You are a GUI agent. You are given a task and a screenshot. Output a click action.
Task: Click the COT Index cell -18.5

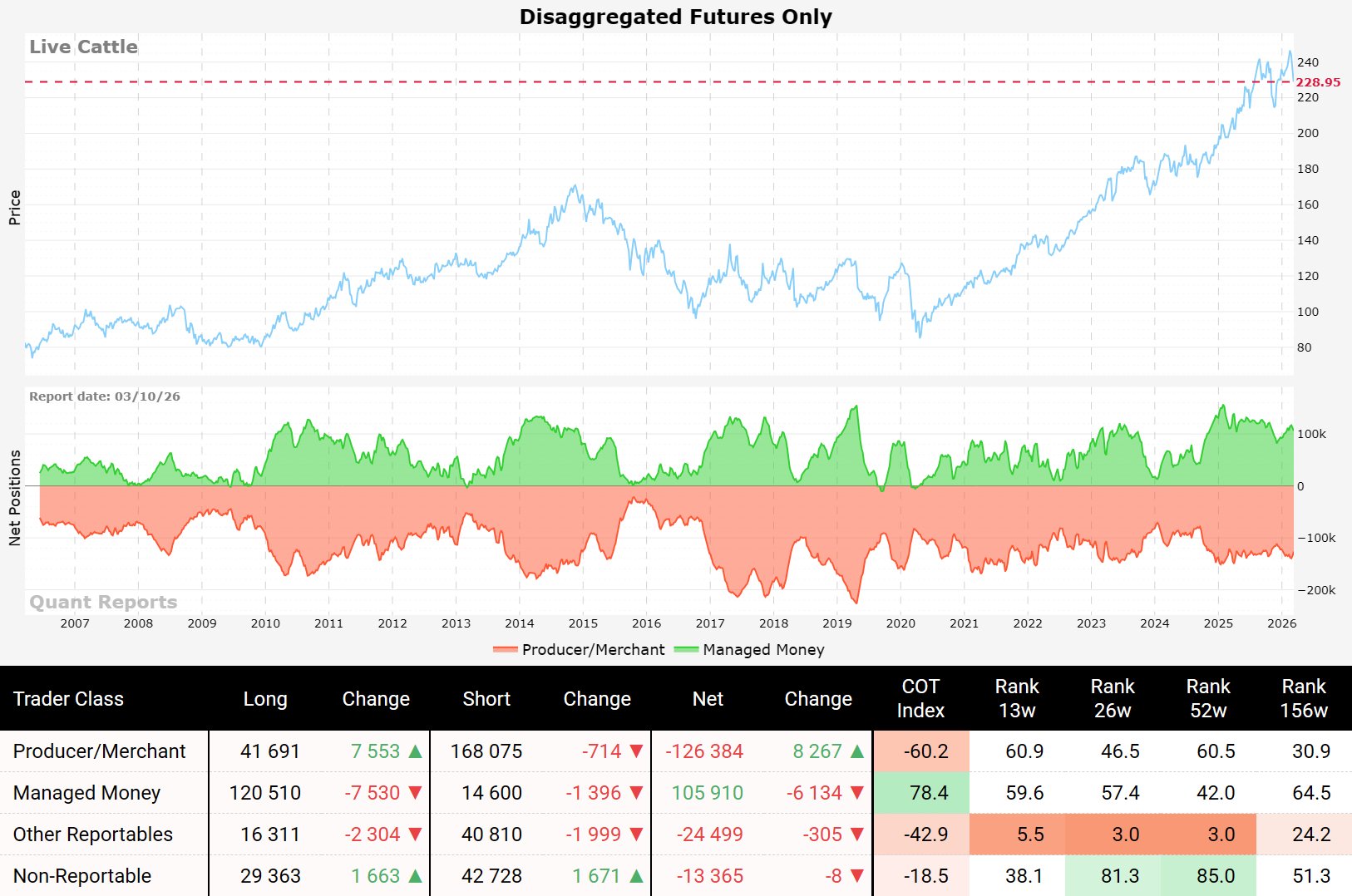[x=921, y=876]
